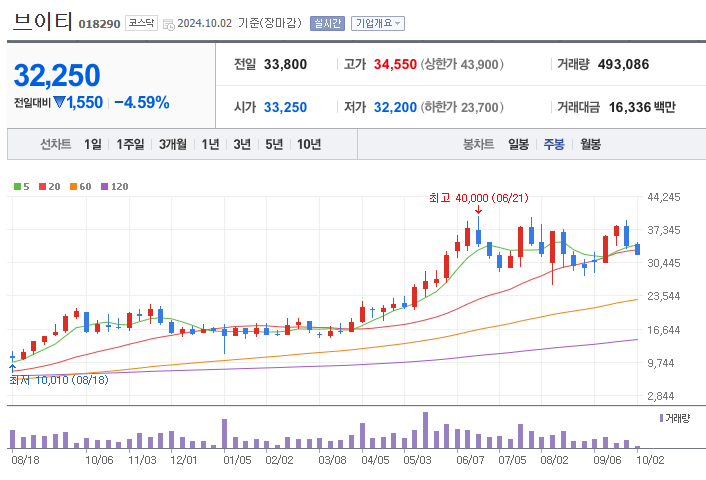The image size is (706, 480).
Task: Click the 코스닥 market badge
Action: (x=141, y=23)
